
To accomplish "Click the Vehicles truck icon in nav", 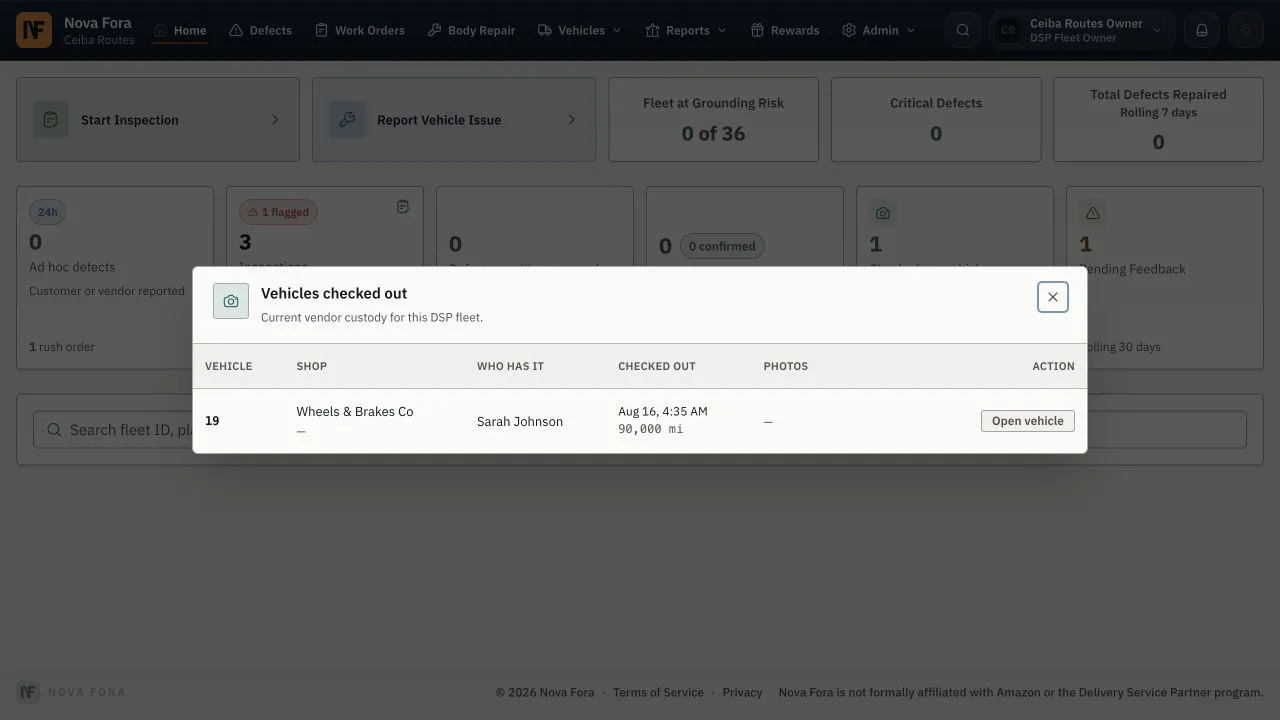I will click(x=544, y=30).
